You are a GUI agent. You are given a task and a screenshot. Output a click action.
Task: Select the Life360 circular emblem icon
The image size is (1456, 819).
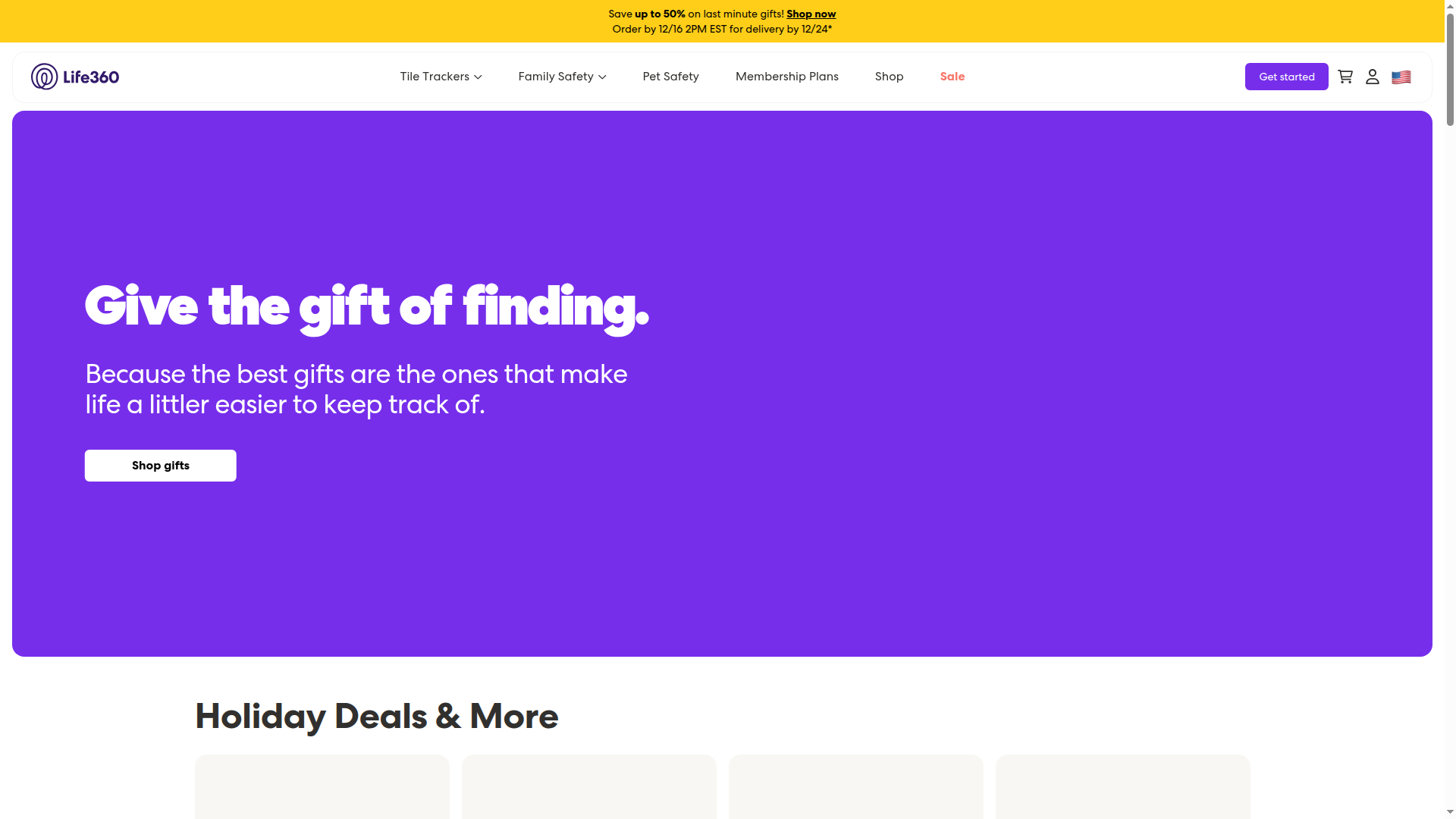[42, 77]
